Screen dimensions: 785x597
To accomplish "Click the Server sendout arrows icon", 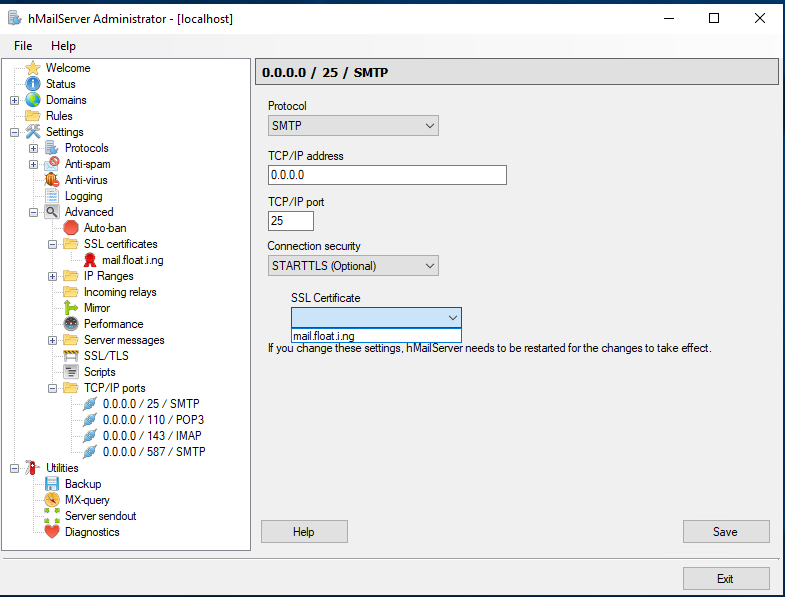I will [52, 516].
